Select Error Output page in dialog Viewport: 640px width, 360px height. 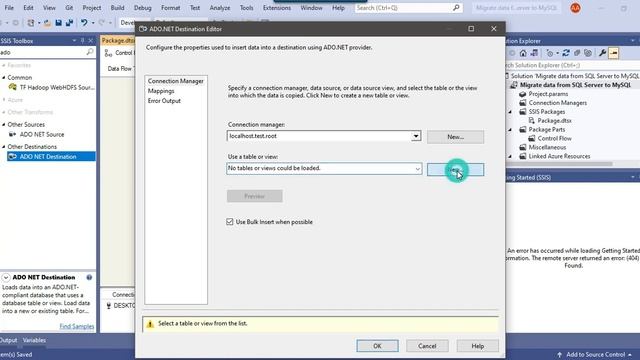click(164, 101)
